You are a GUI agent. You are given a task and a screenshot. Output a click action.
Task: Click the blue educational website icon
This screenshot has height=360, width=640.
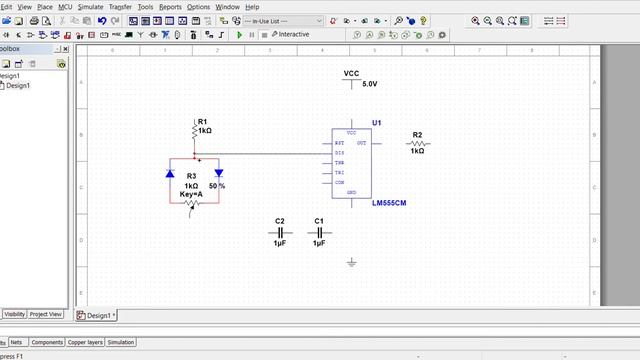tap(411, 21)
